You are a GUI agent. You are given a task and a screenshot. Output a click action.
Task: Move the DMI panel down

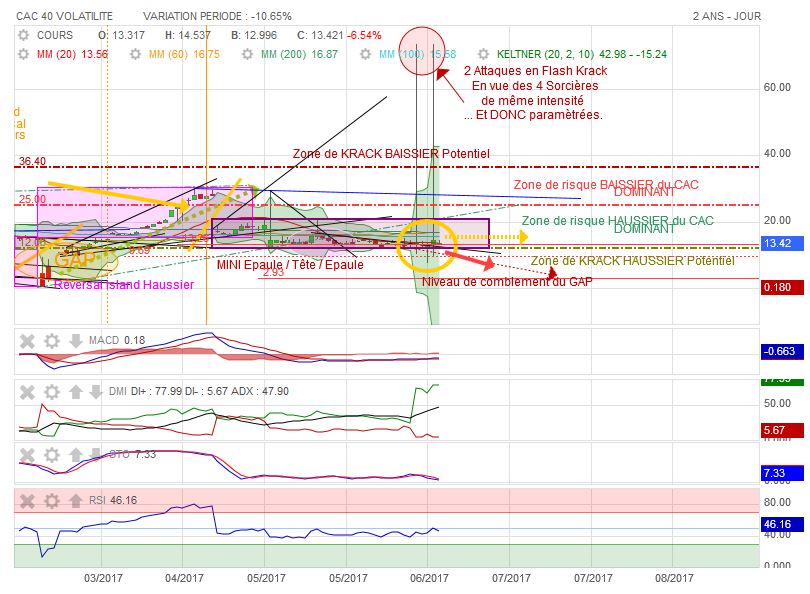coord(96,392)
